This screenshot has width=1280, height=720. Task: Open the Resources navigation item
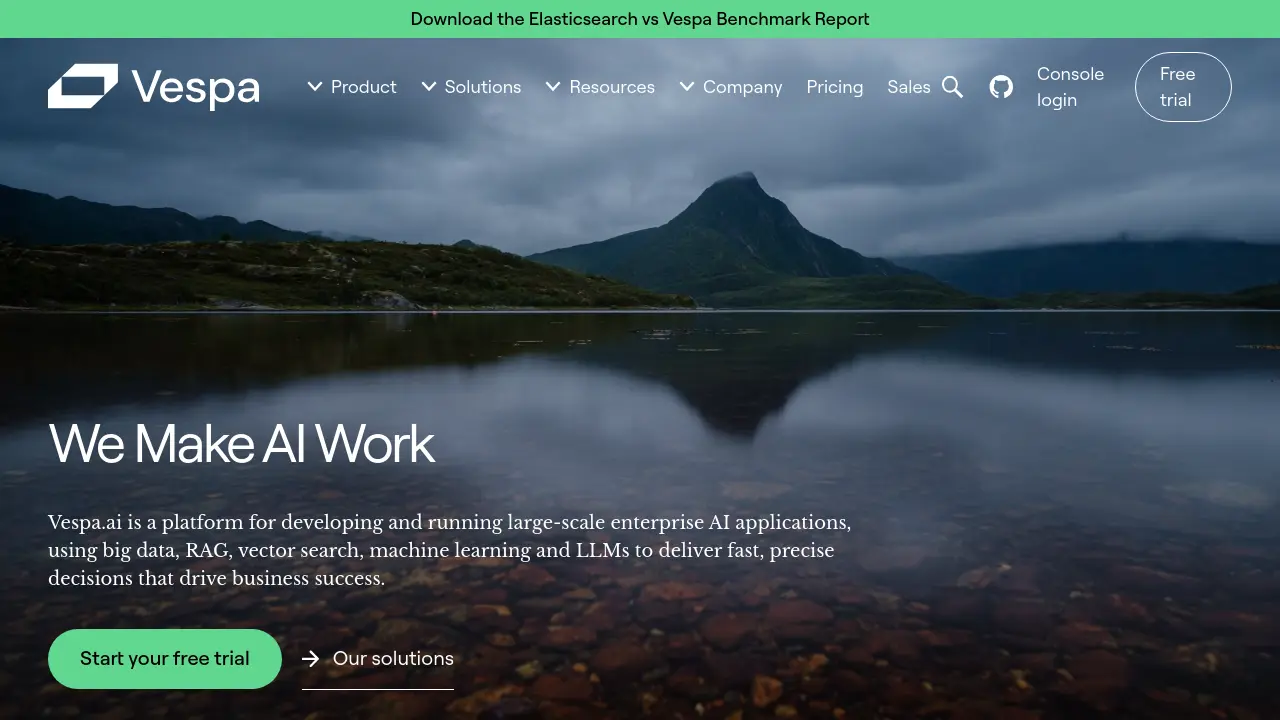click(x=612, y=87)
